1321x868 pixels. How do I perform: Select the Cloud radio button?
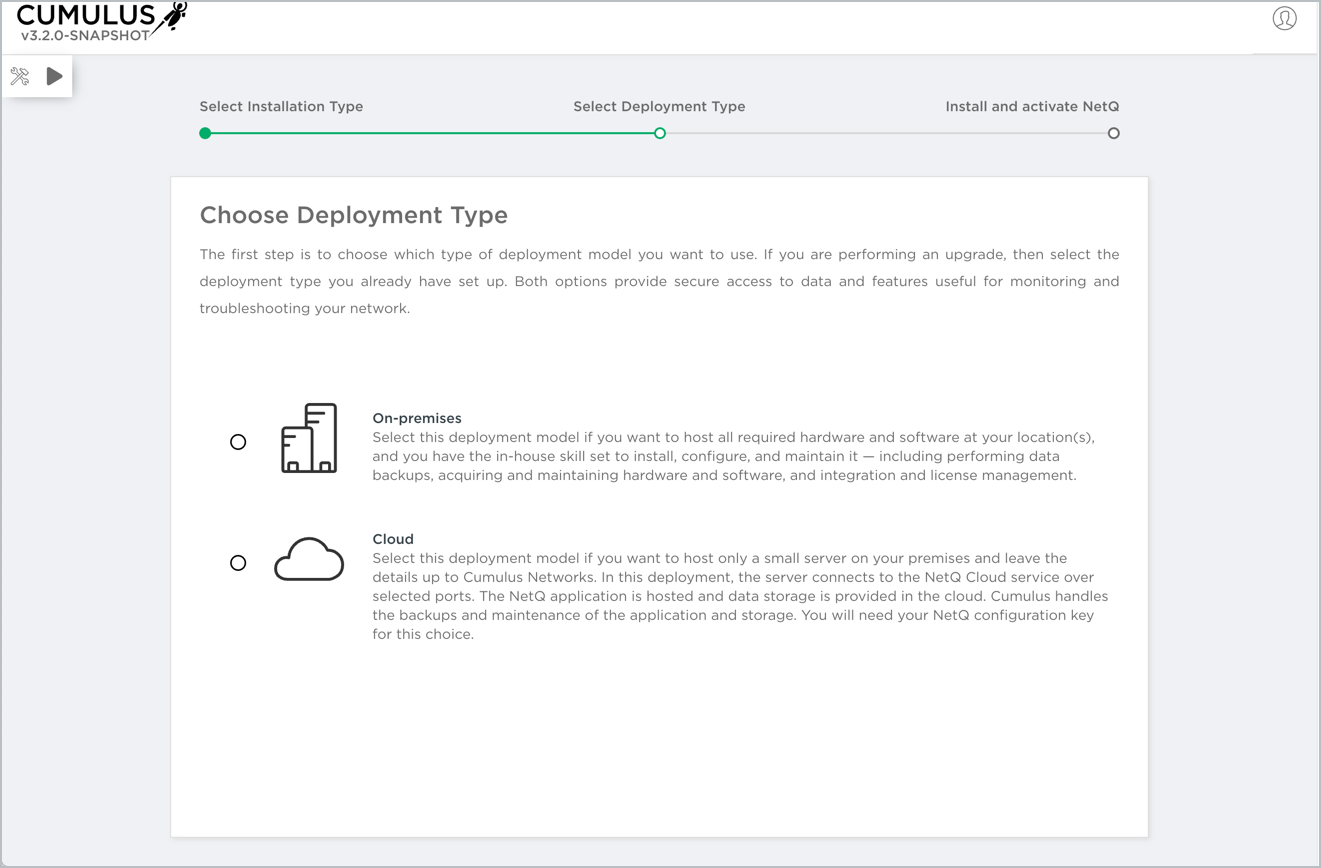point(238,563)
